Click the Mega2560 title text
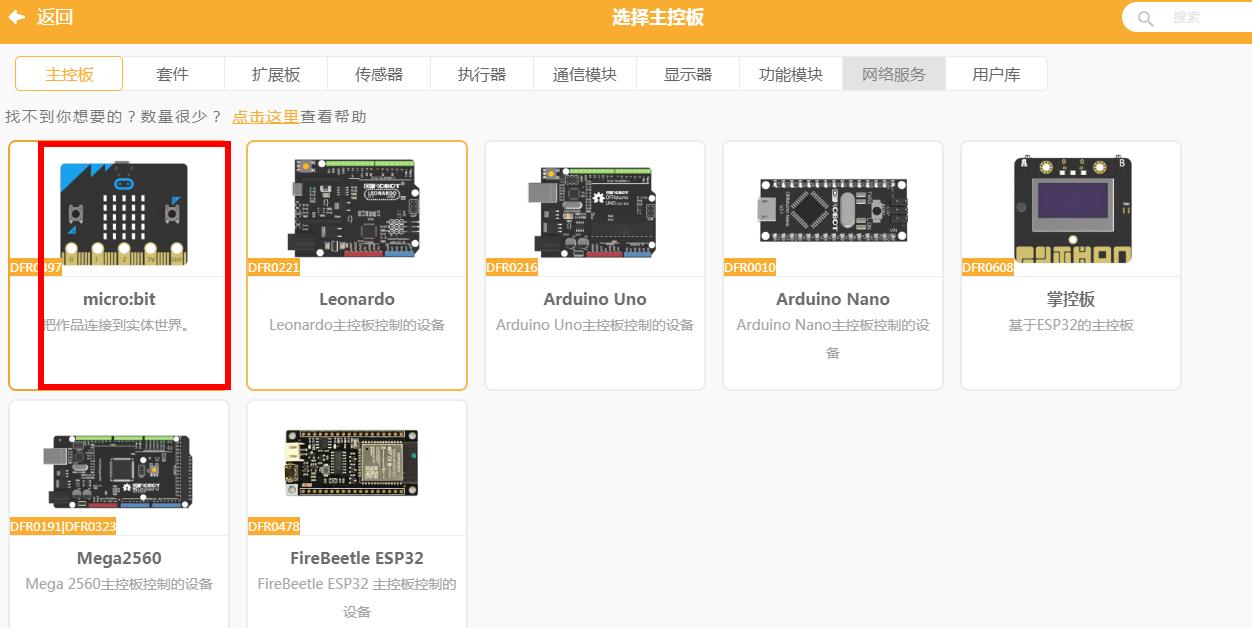 pyautogui.click(x=119, y=558)
